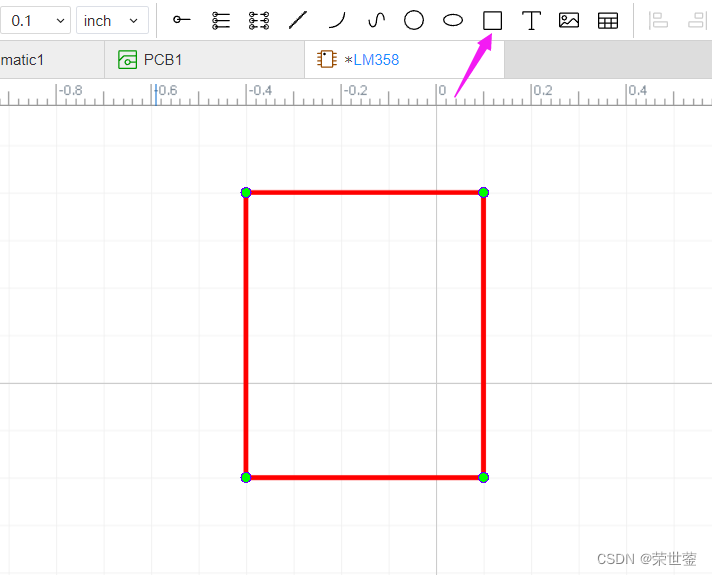Select the Table tool
This screenshot has height=575, width=712.
click(x=608, y=20)
